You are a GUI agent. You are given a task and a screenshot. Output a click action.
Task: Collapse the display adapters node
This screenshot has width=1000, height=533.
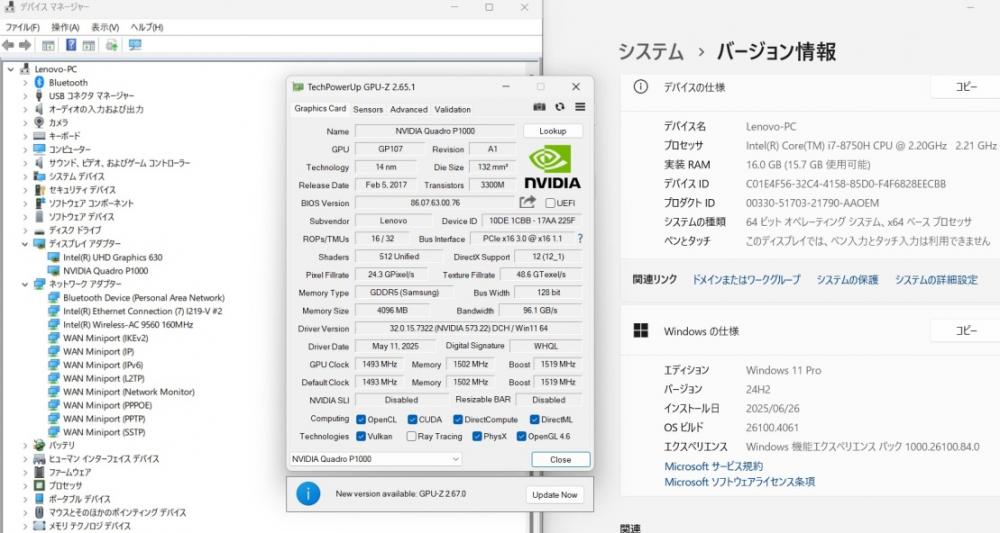pyautogui.click(x=25, y=244)
